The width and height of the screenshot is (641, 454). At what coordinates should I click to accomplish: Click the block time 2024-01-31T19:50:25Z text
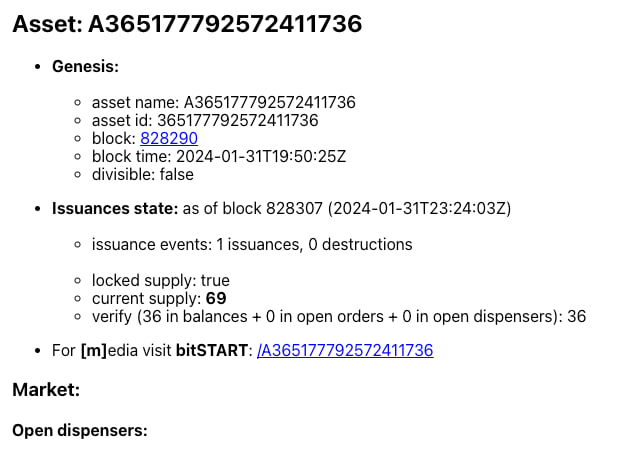[x=219, y=156]
